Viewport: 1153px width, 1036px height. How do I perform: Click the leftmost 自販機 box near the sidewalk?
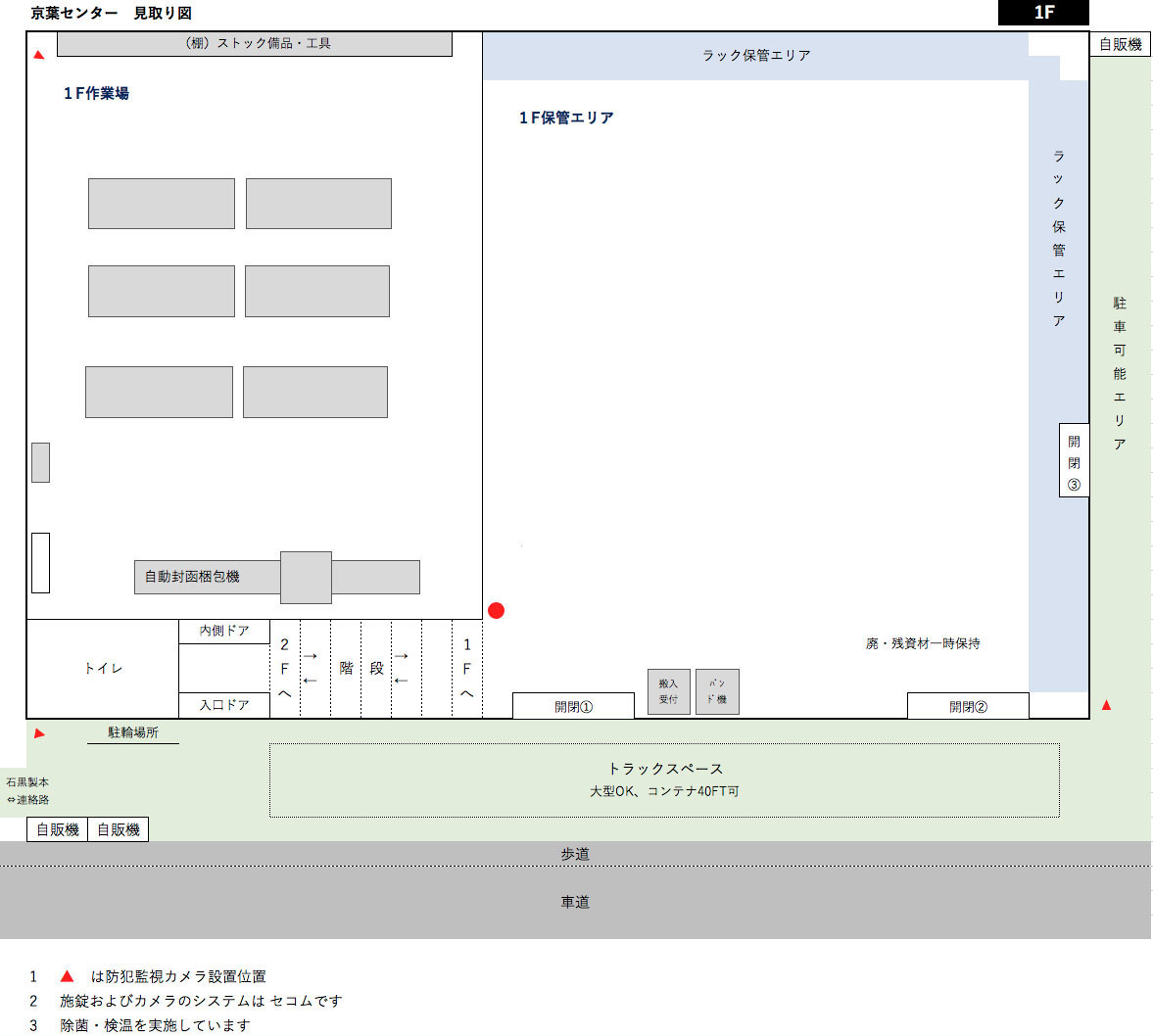tap(58, 829)
